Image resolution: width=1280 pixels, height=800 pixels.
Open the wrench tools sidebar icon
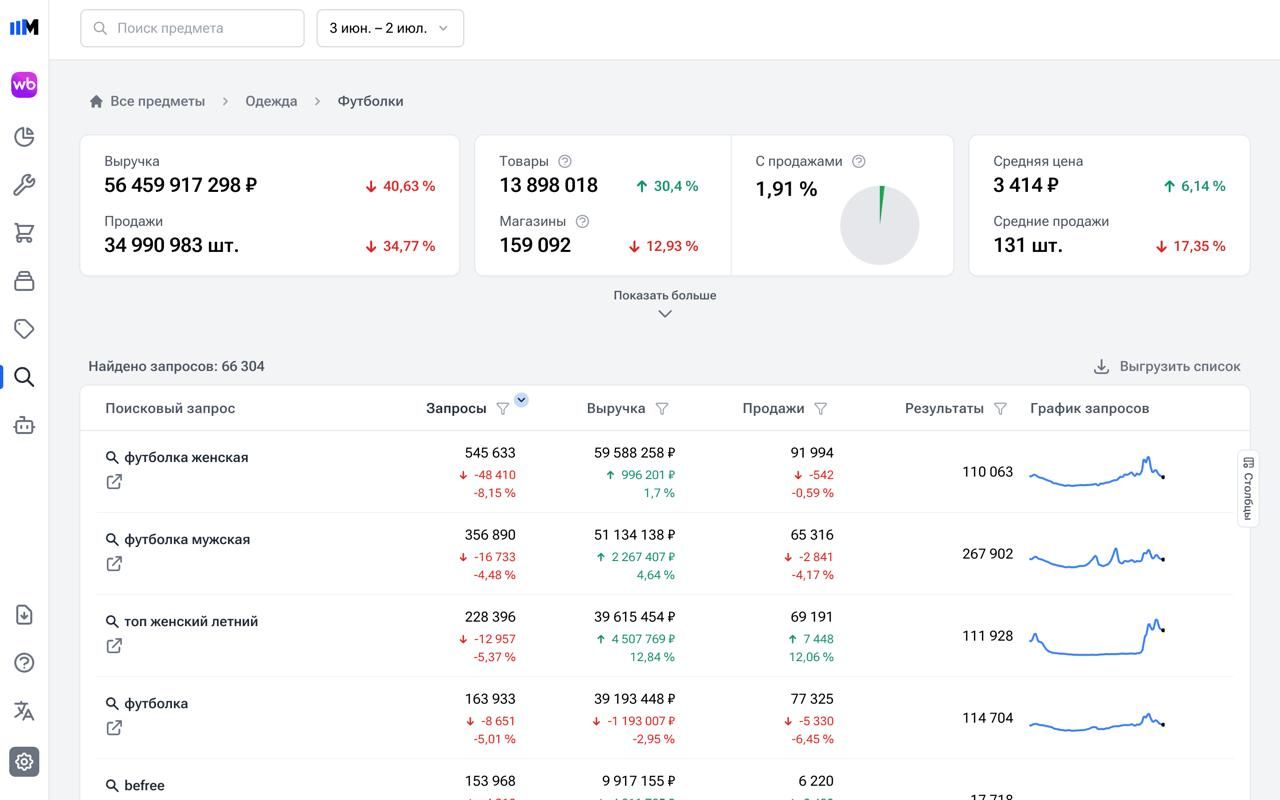24,185
